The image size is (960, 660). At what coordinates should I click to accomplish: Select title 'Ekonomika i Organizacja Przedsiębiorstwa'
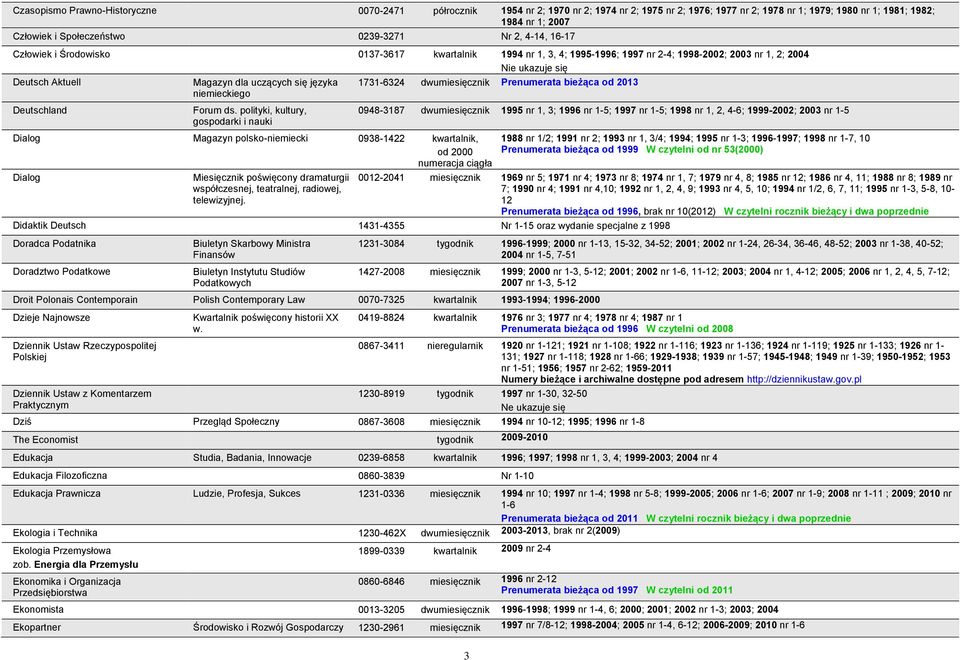(67, 587)
